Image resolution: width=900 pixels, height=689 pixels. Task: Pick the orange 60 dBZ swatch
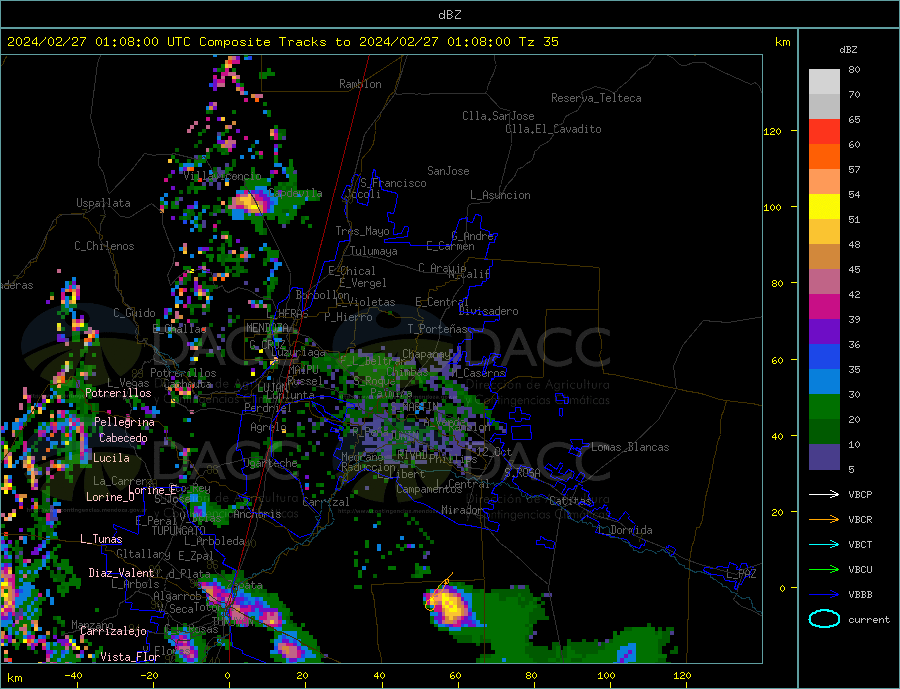824,157
